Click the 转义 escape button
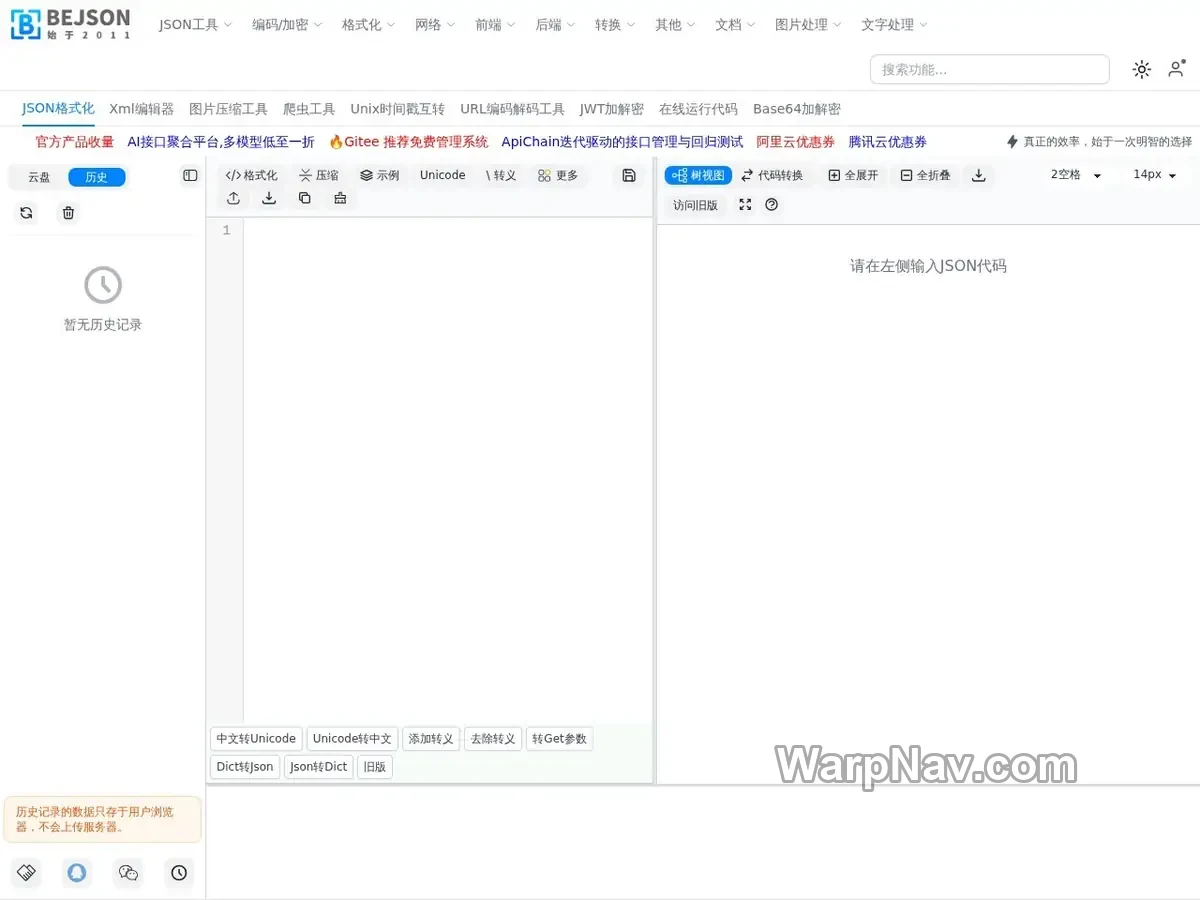Image resolution: width=1200 pixels, height=900 pixels. [501, 175]
